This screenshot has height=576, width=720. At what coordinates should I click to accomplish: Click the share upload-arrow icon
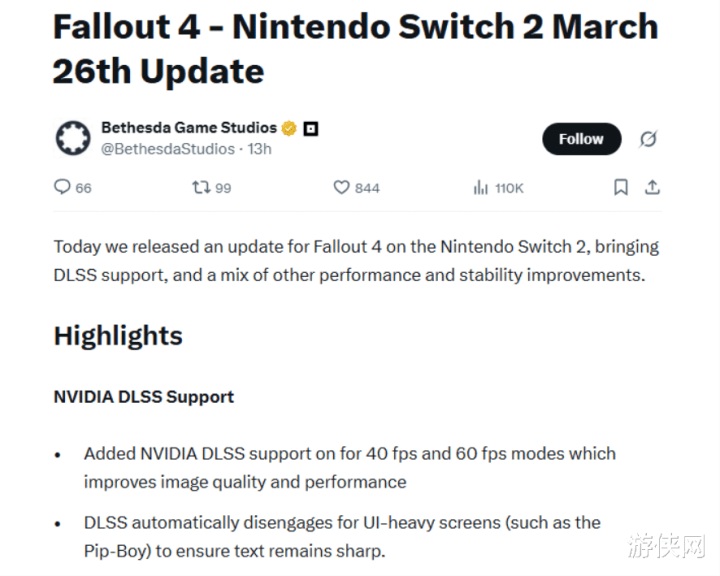coord(652,187)
